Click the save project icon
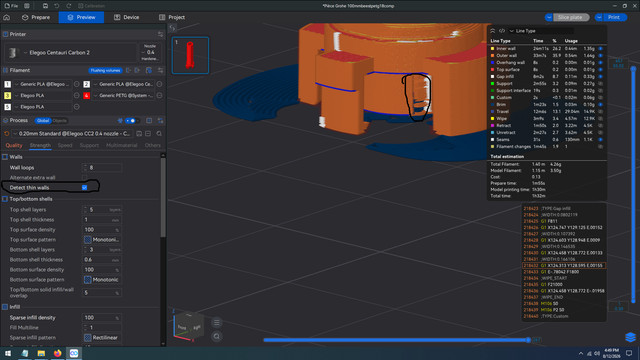The width and height of the screenshot is (640, 360). (x=45, y=6)
